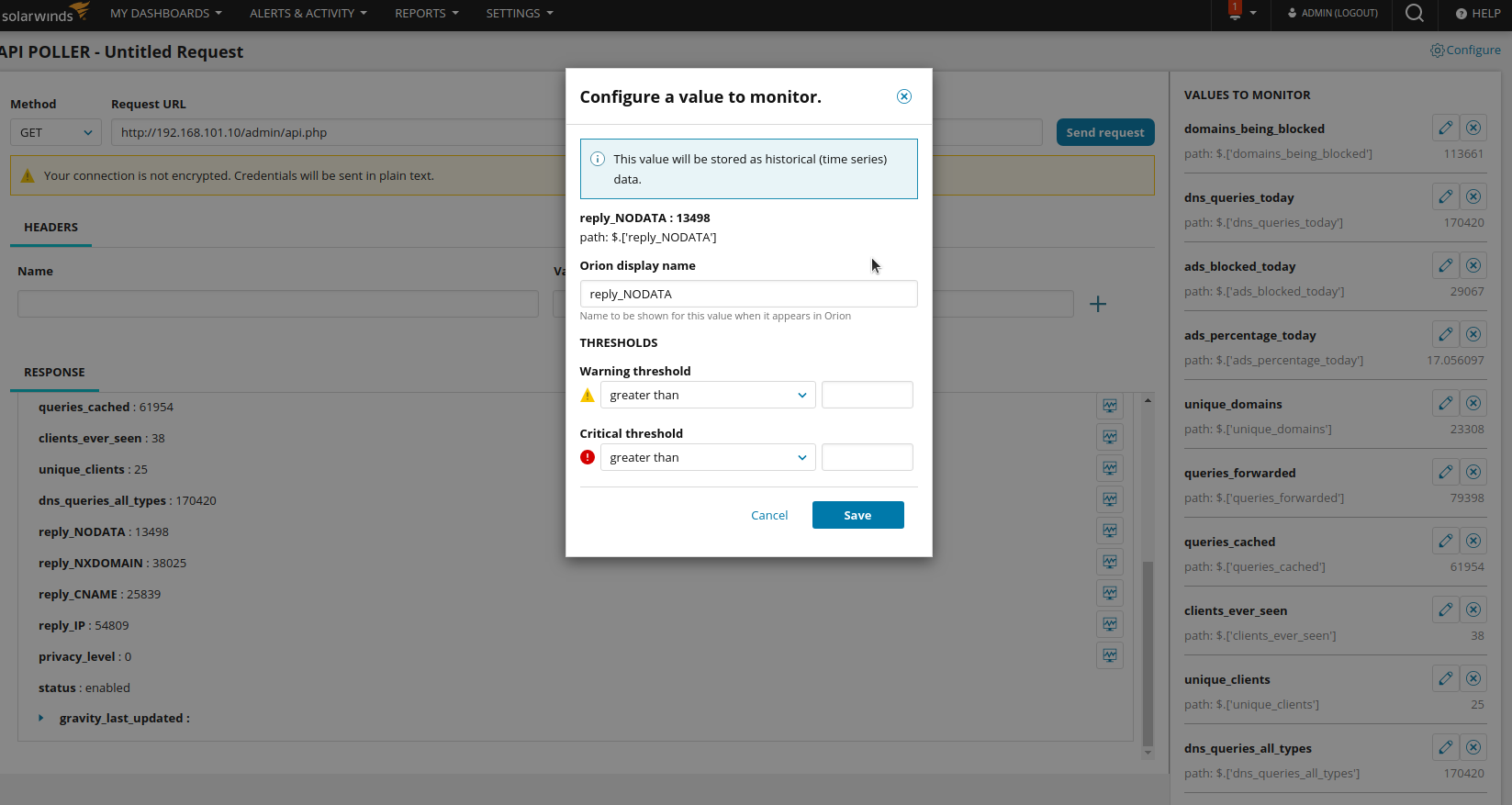Open the notifications dropdown arrow
The height and width of the screenshot is (805, 1512).
click(1253, 13)
